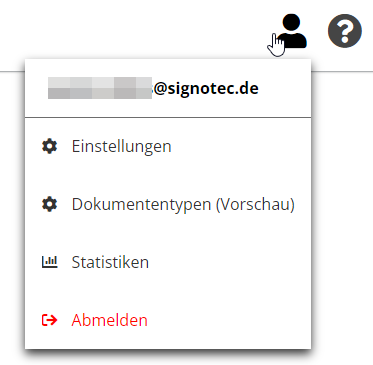
Task: Click the signotec.de domain text
Action: pyautogui.click(x=213, y=89)
